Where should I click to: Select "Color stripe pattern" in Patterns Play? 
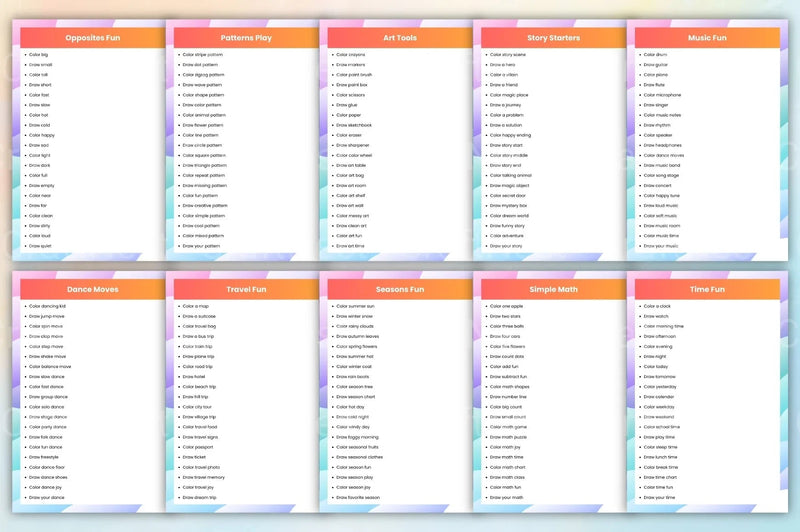(203, 55)
